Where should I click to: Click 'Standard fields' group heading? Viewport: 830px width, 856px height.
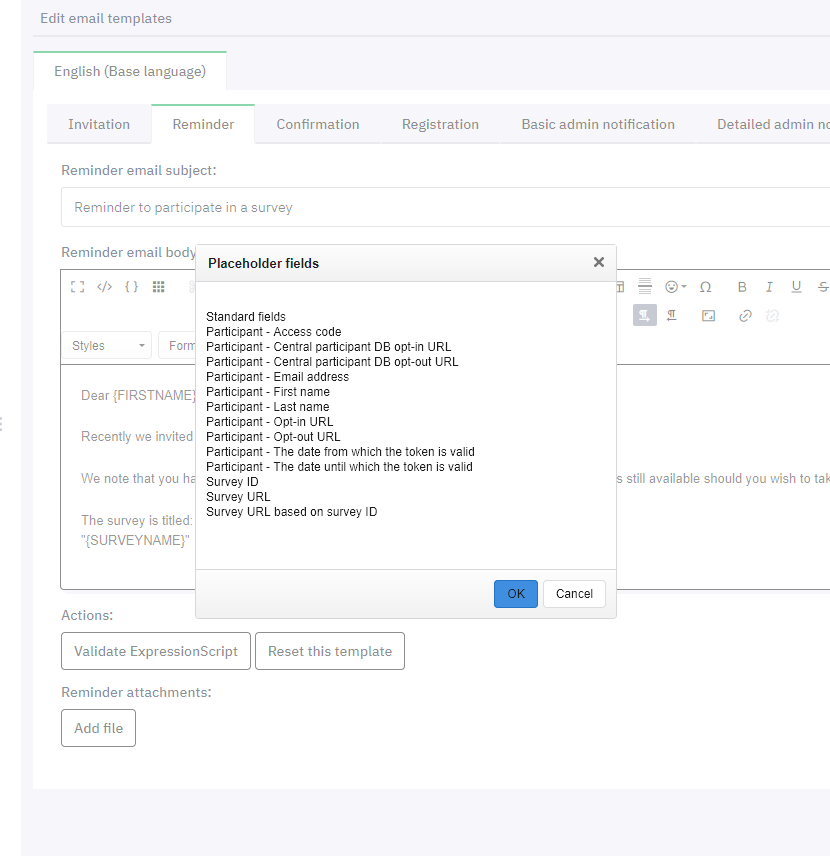tap(246, 317)
